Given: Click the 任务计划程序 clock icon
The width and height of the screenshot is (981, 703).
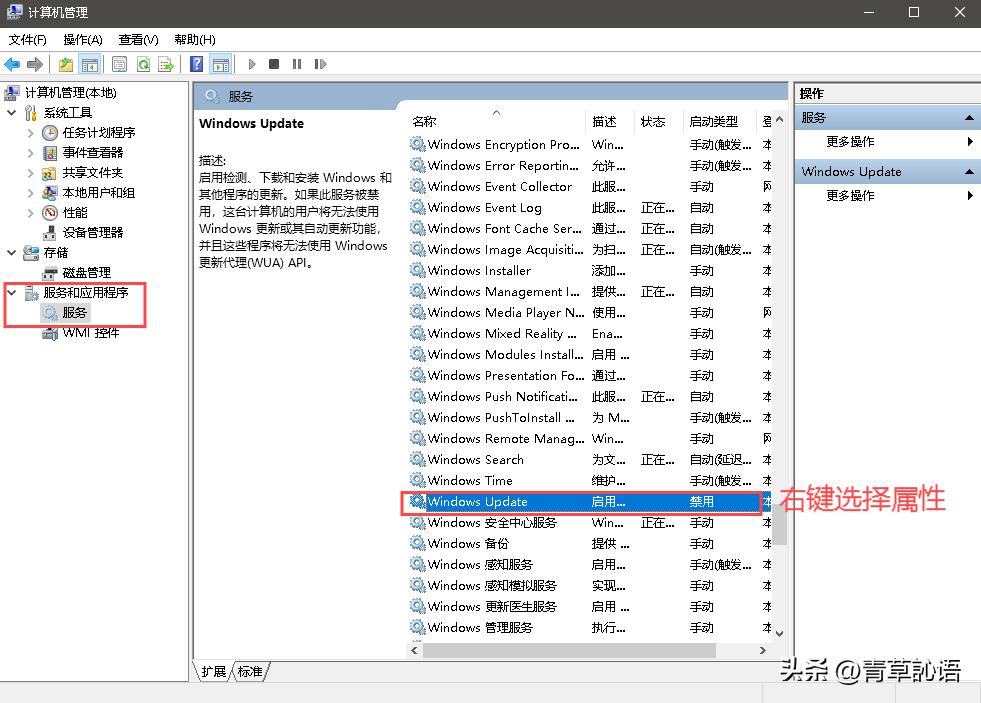Looking at the screenshot, I should [x=50, y=133].
